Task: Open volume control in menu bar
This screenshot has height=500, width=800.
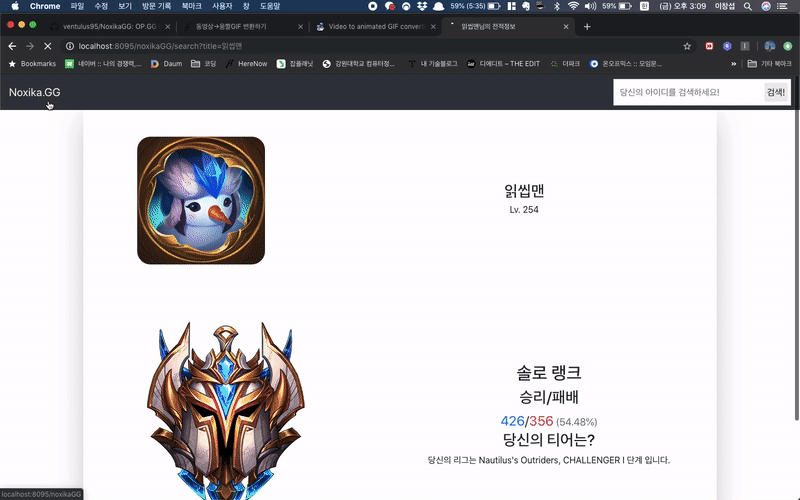Action: pyautogui.click(x=590, y=6)
